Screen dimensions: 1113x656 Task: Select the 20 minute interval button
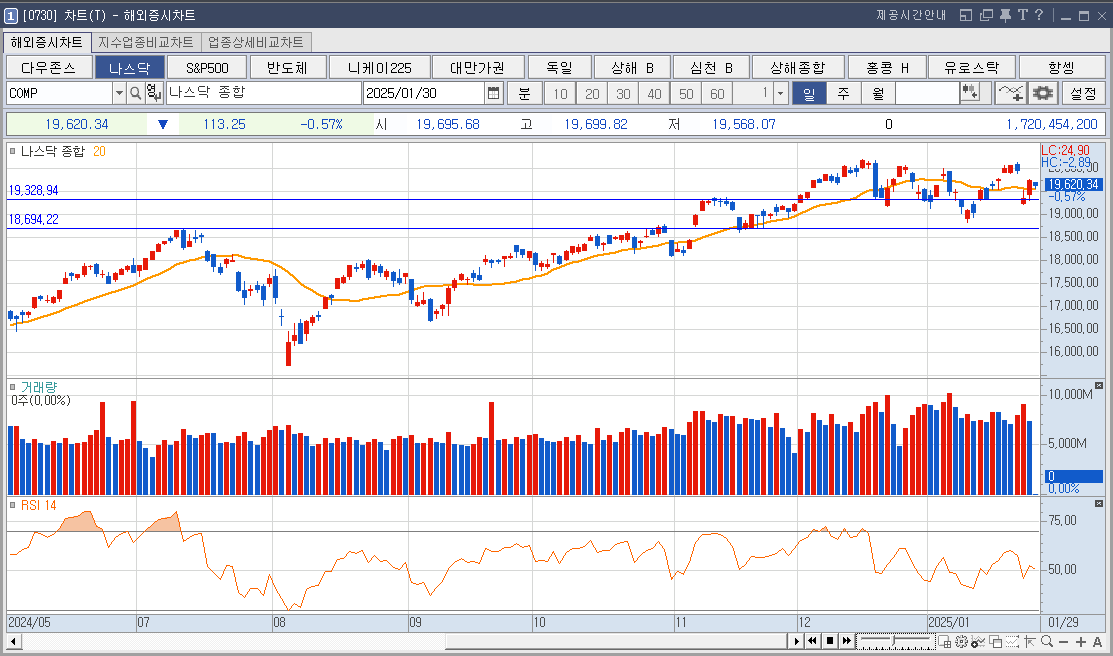(x=592, y=93)
